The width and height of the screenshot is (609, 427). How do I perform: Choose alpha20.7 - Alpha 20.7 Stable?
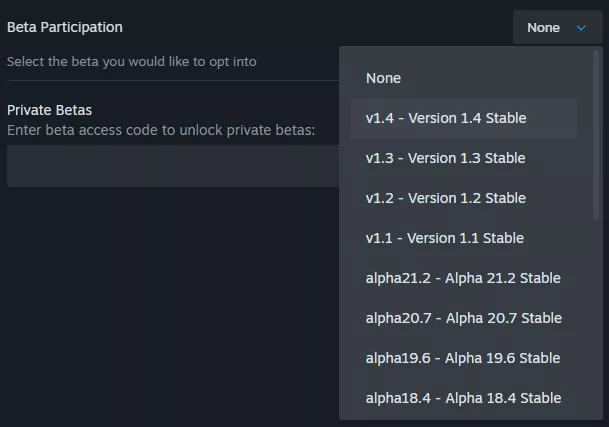tap(463, 318)
